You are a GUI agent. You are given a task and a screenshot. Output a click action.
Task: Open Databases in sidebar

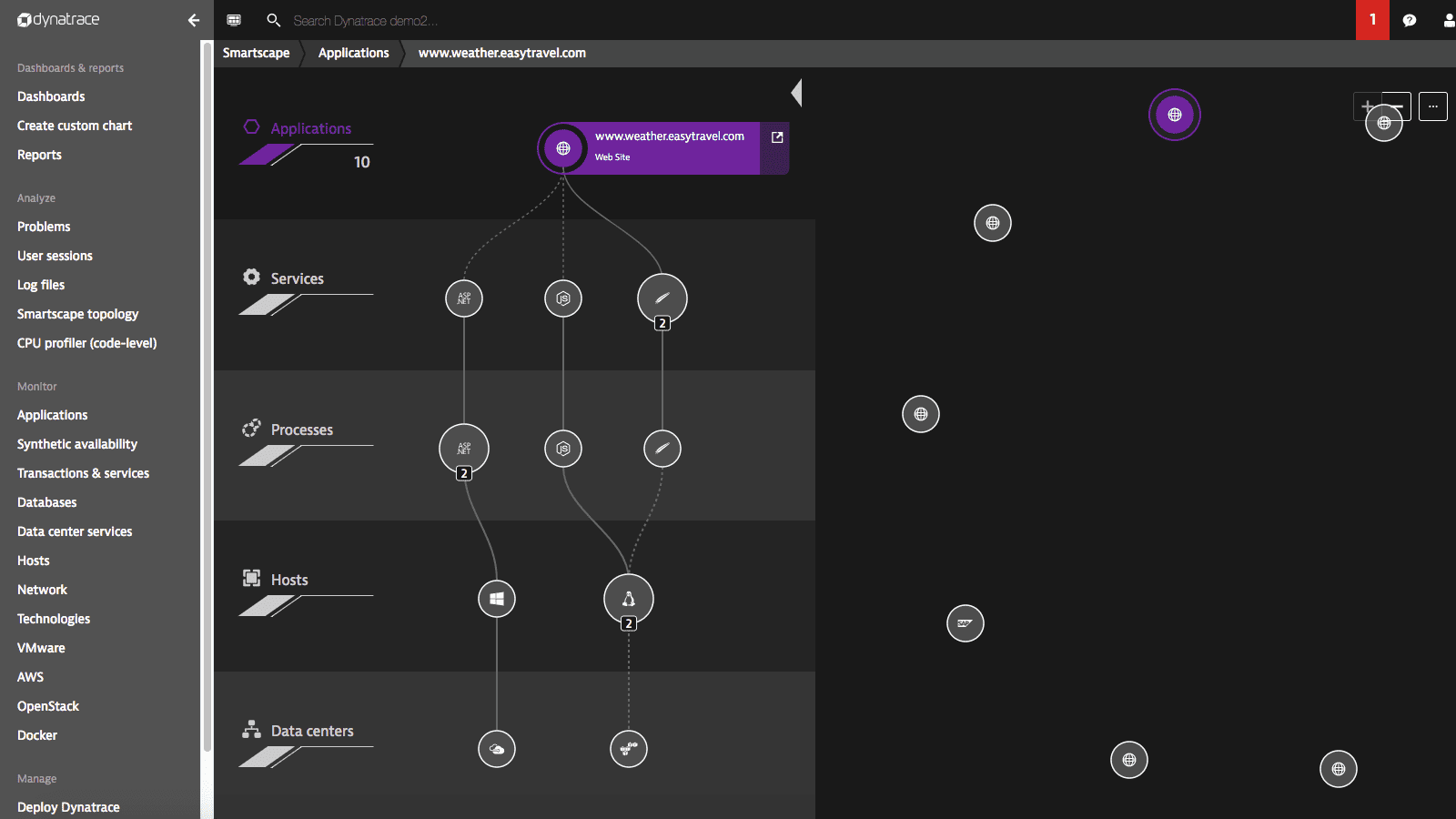46,502
